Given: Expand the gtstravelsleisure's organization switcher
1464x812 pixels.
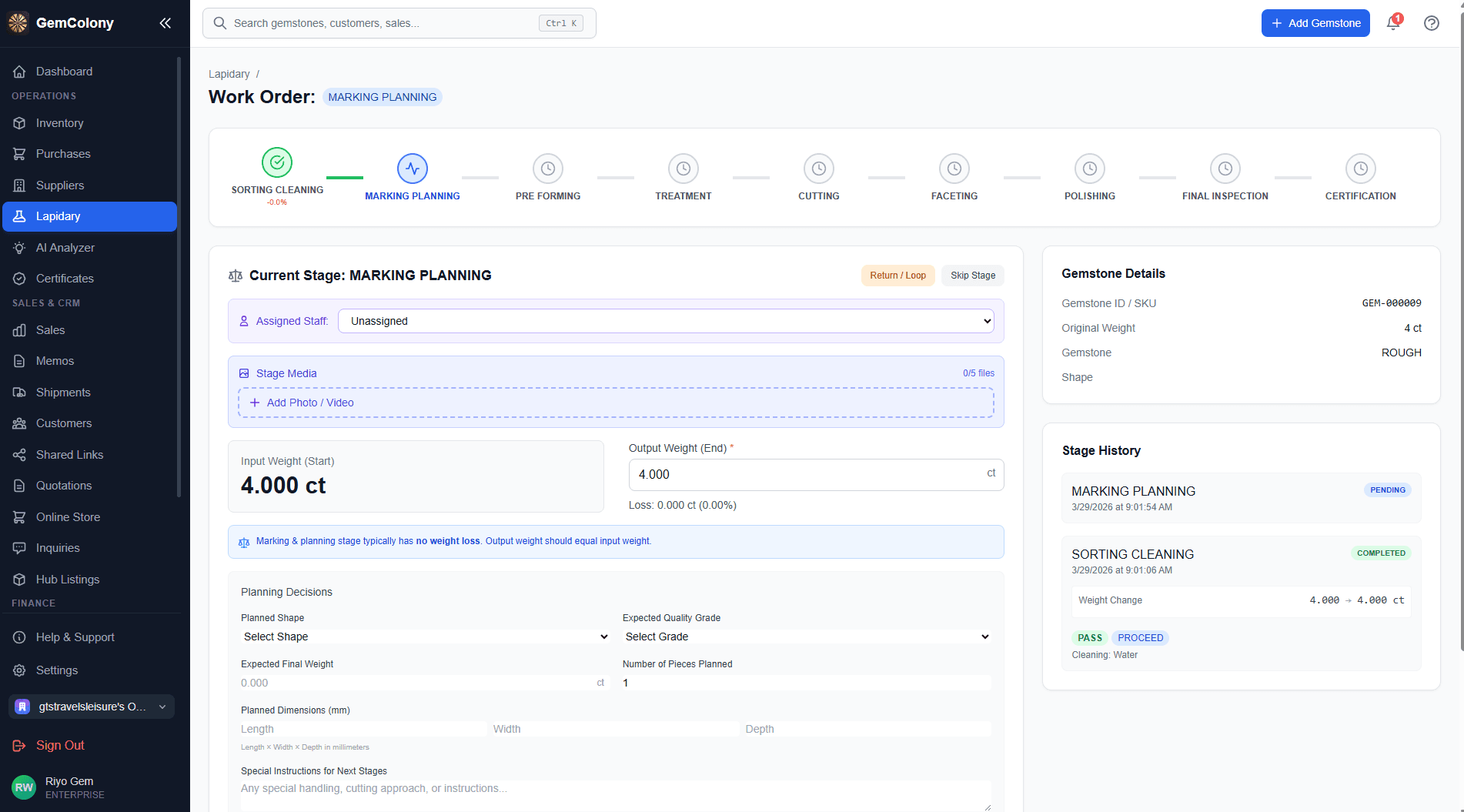Looking at the screenshot, I should click(x=92, y=707).
